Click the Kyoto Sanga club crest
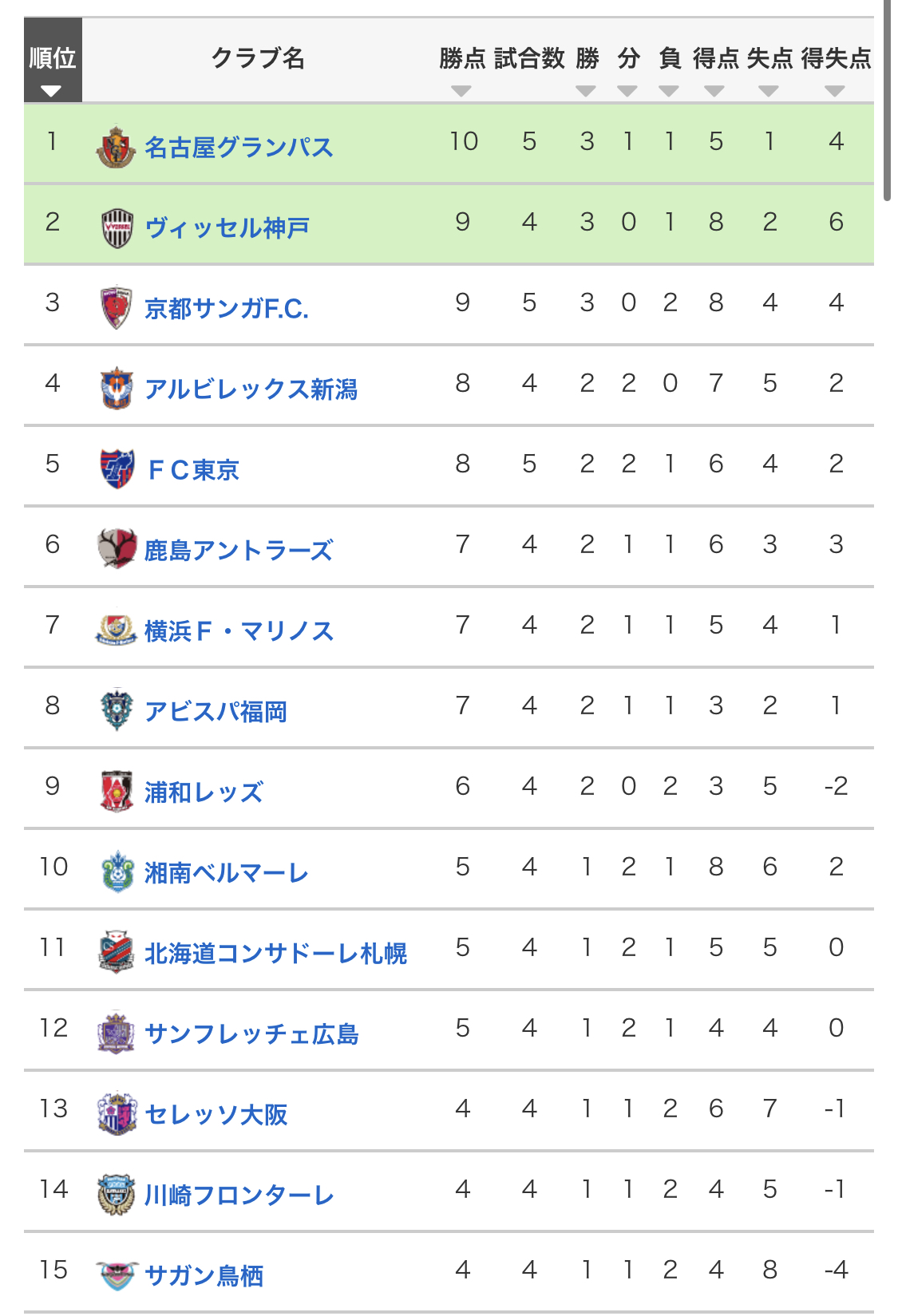The image size is (898, 1316). (117, 308)
